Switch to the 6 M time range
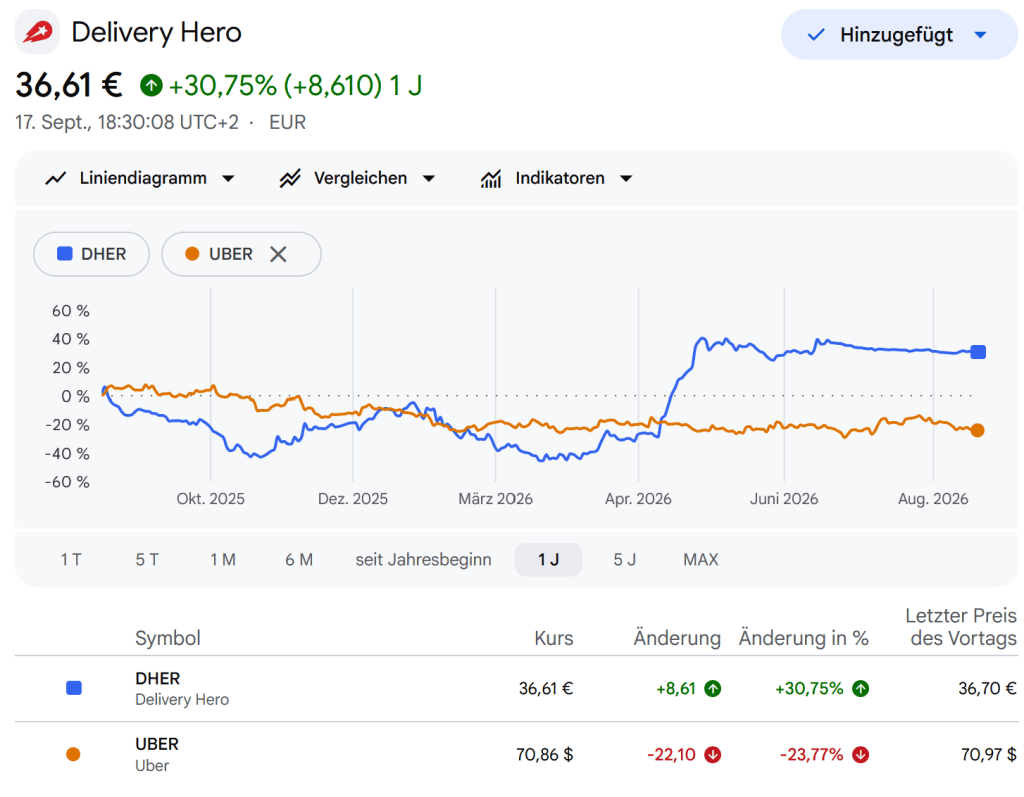Viewport: 1024px width, 797px height. pyautogui.click(x=298, y=560)
